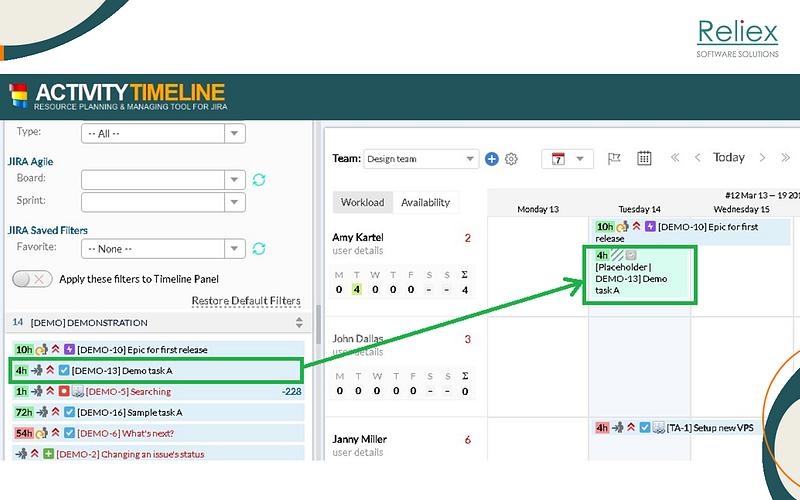This screenshot has width=800, height=500.
Task: Open the Favorite filter dropdown
Action: (163, 249)
